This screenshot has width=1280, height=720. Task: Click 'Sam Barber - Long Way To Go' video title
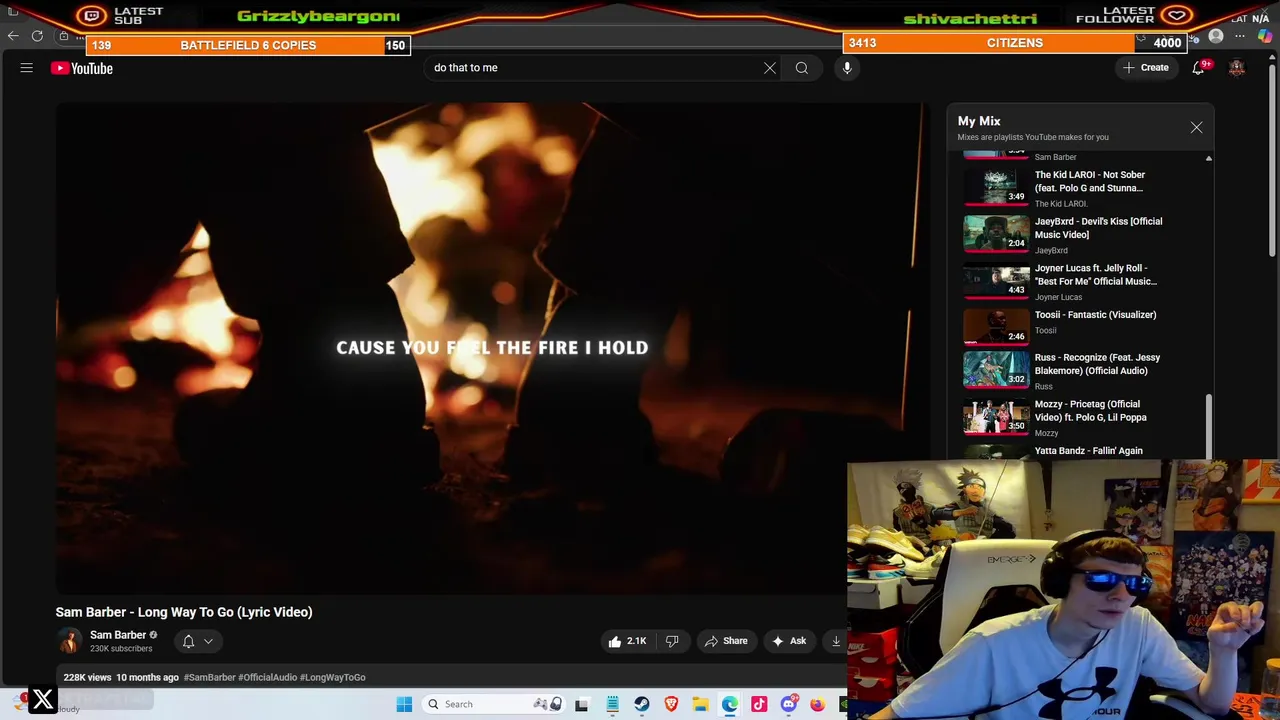(184, 612)
